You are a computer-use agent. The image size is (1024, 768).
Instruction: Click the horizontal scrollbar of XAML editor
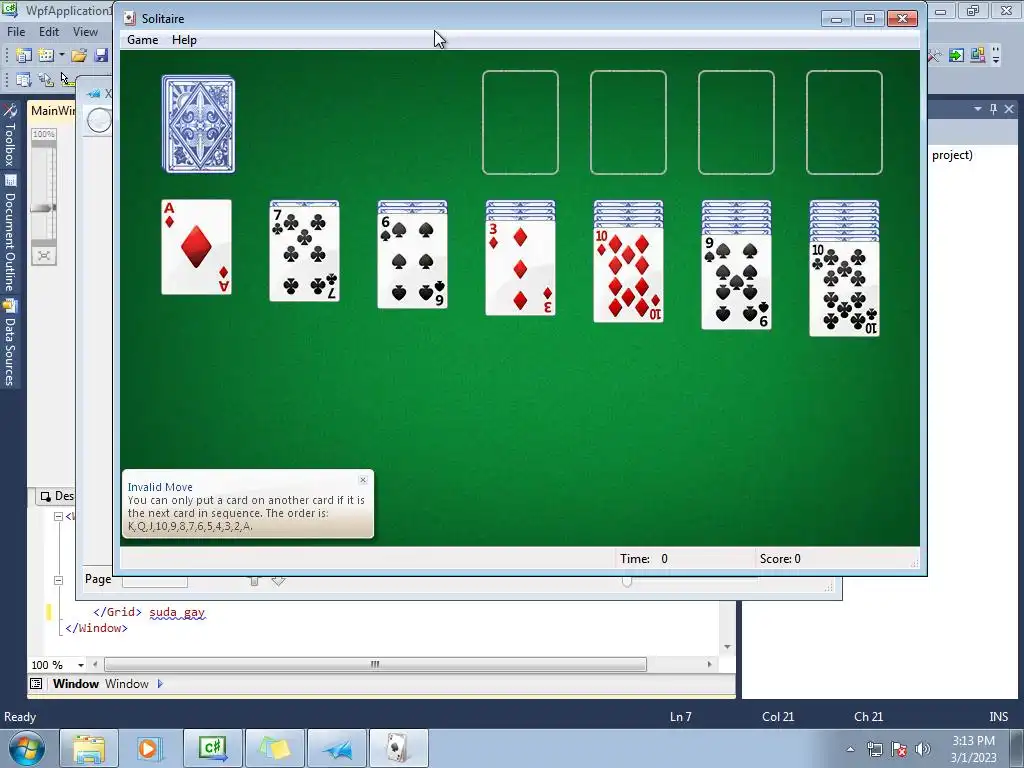(x=376, y=664)
